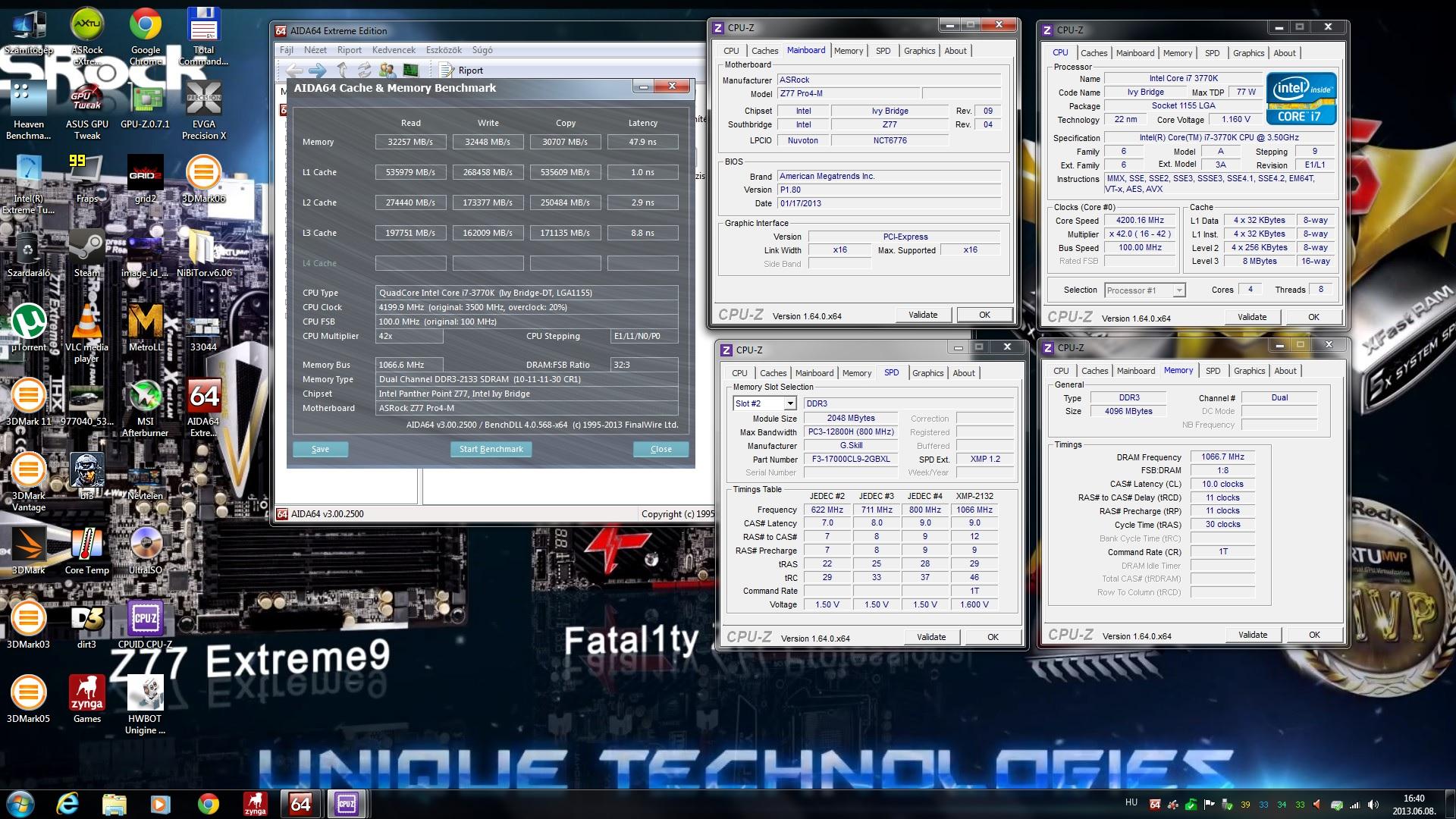
Task: Click the Windows Start button
Action: pos(20,804)
